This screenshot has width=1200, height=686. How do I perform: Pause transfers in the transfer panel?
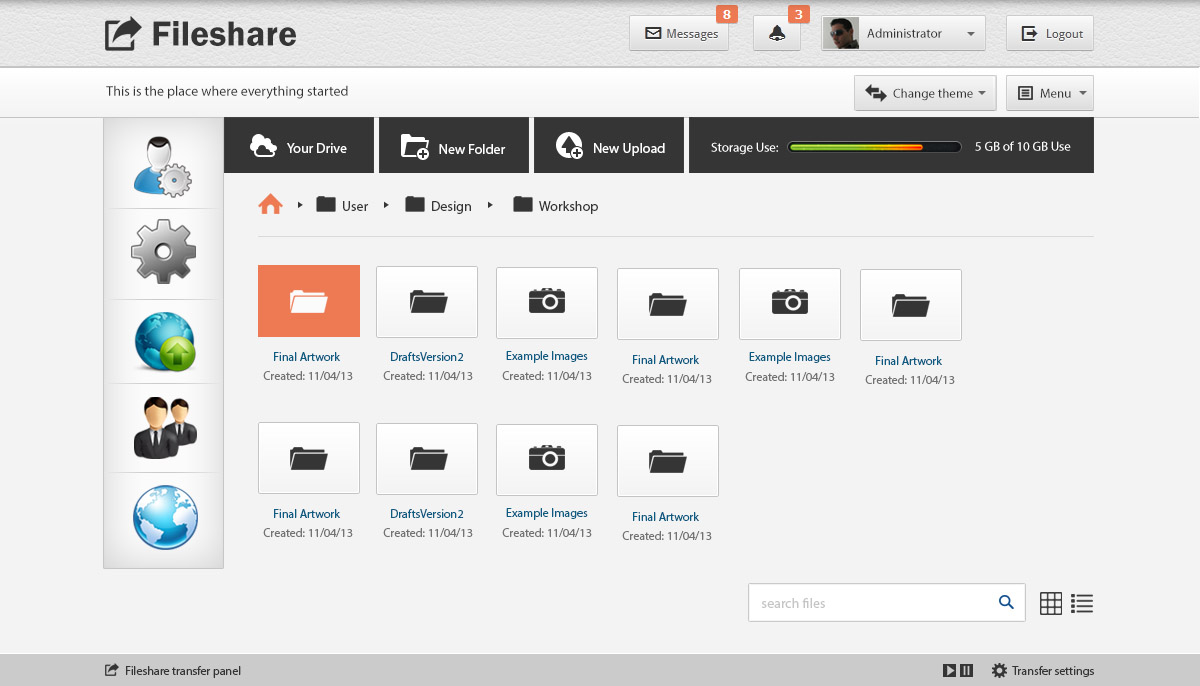point(966,671)
